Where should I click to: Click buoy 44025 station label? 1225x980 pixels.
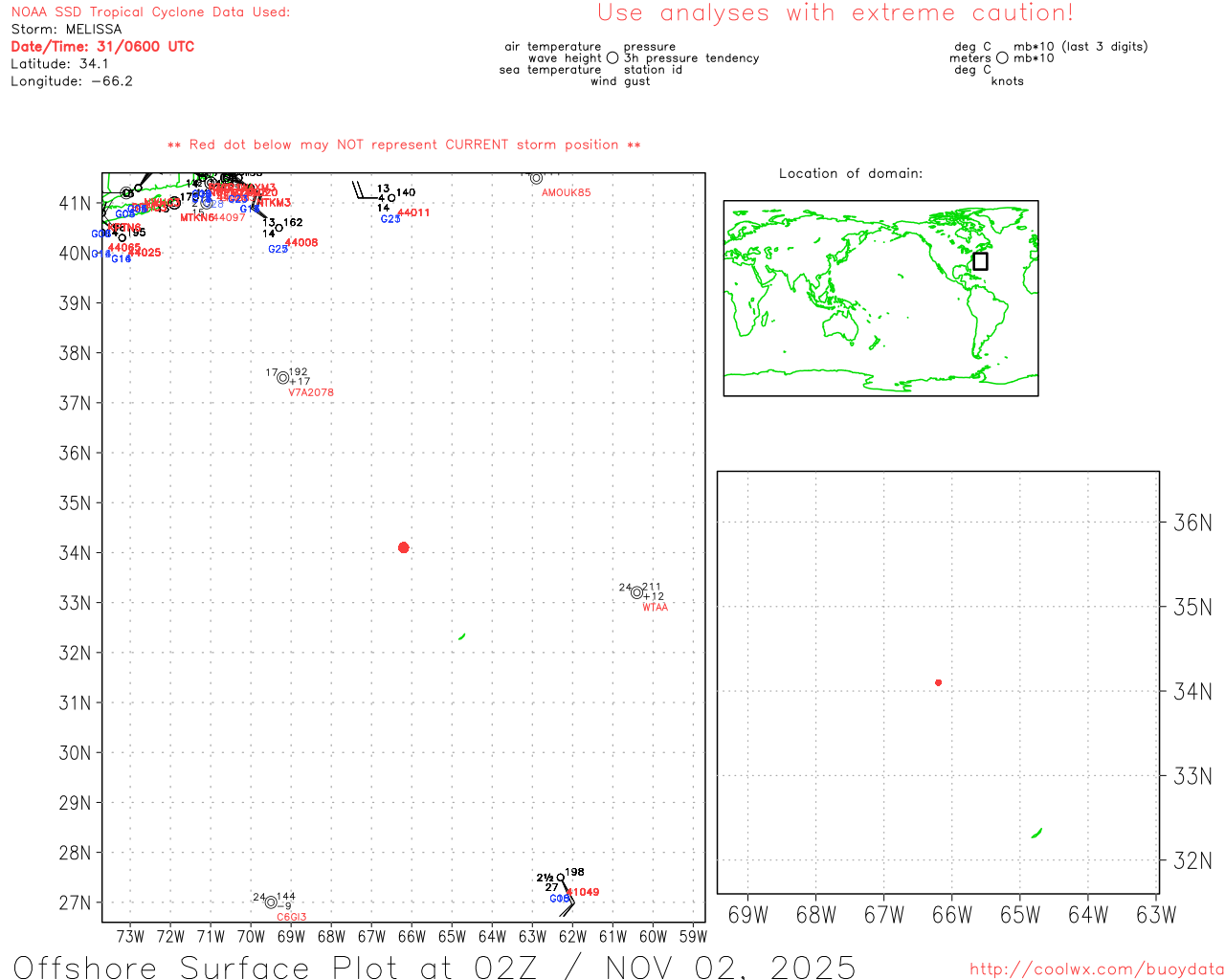145,253
